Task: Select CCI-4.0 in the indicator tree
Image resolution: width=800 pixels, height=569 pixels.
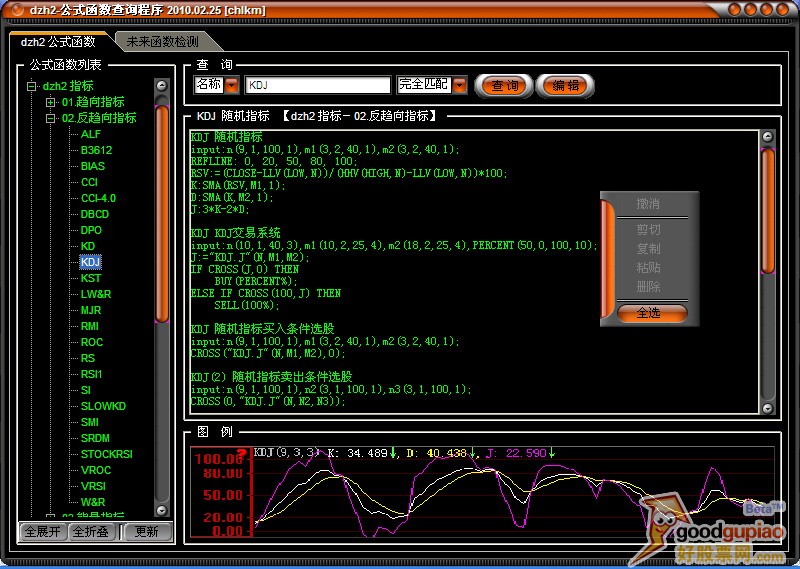Action: (98, 198)
